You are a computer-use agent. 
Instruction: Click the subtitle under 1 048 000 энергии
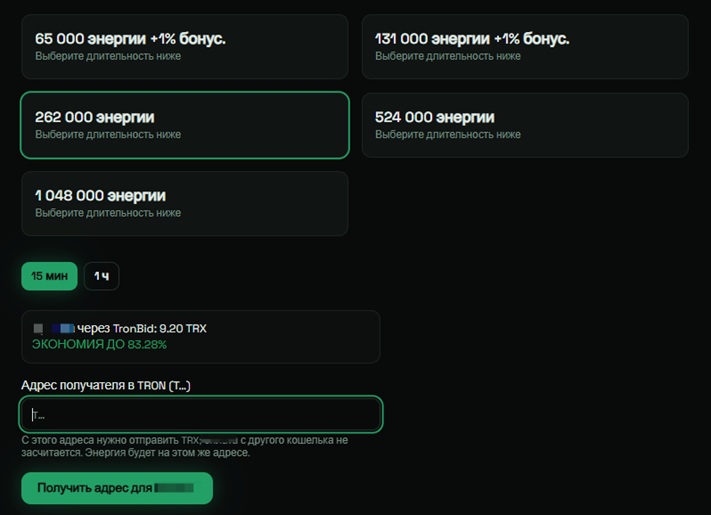coord(108,213)
